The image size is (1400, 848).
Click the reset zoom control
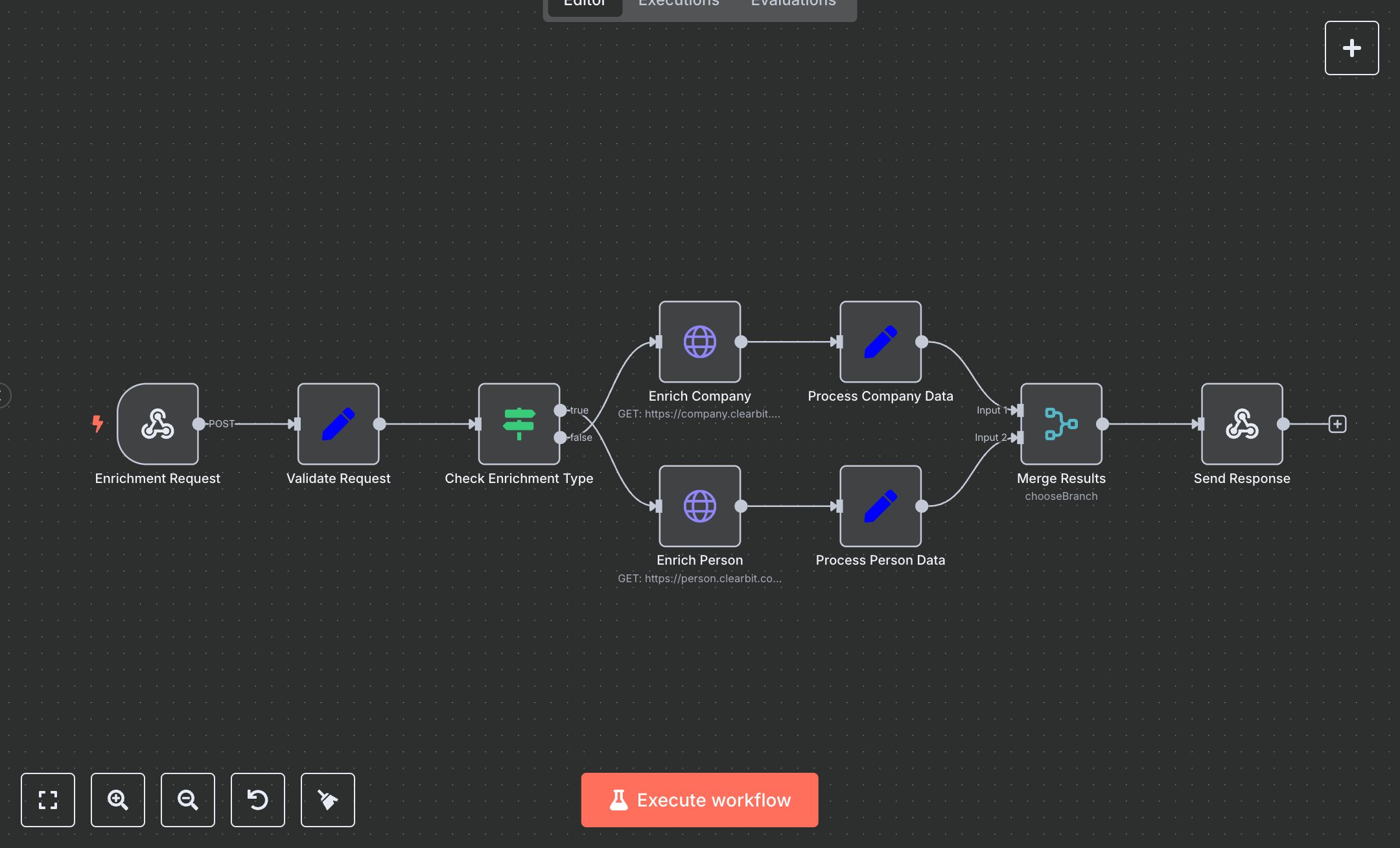(257, 800)
